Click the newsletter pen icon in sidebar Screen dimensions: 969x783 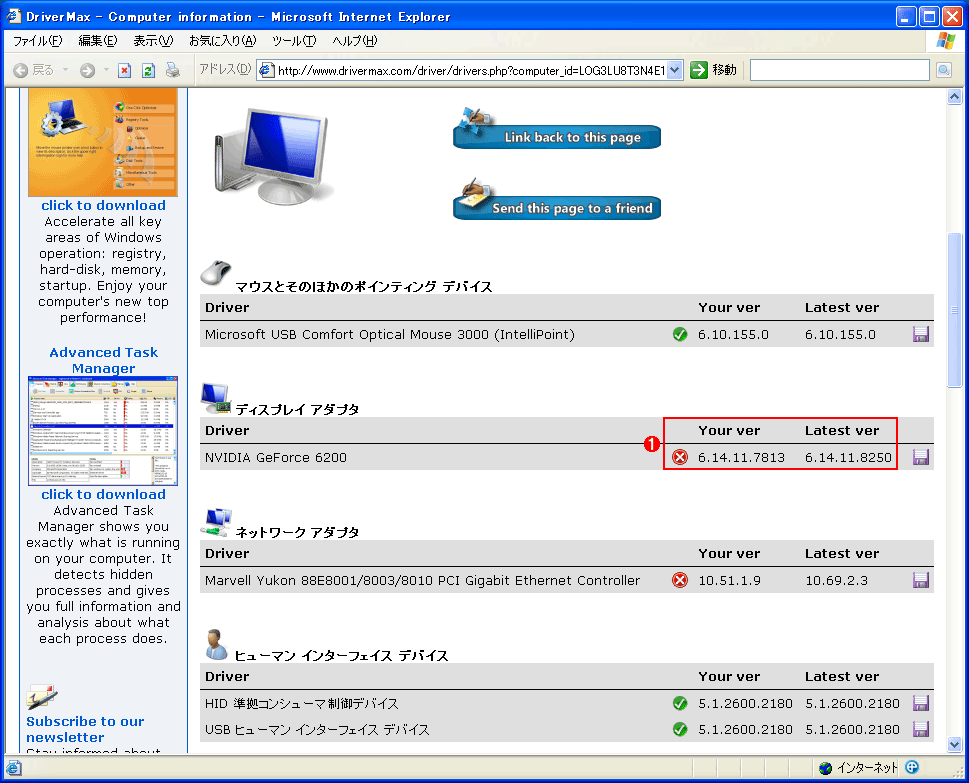click(x=41, y=697)
